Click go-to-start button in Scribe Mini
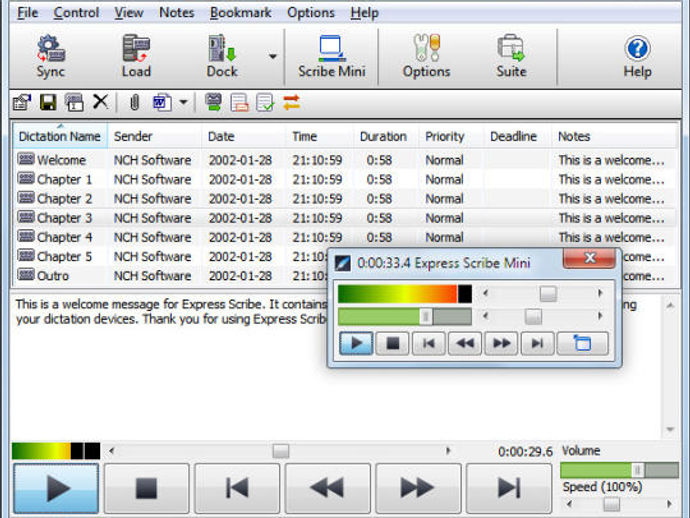 (x=429, y=343)
